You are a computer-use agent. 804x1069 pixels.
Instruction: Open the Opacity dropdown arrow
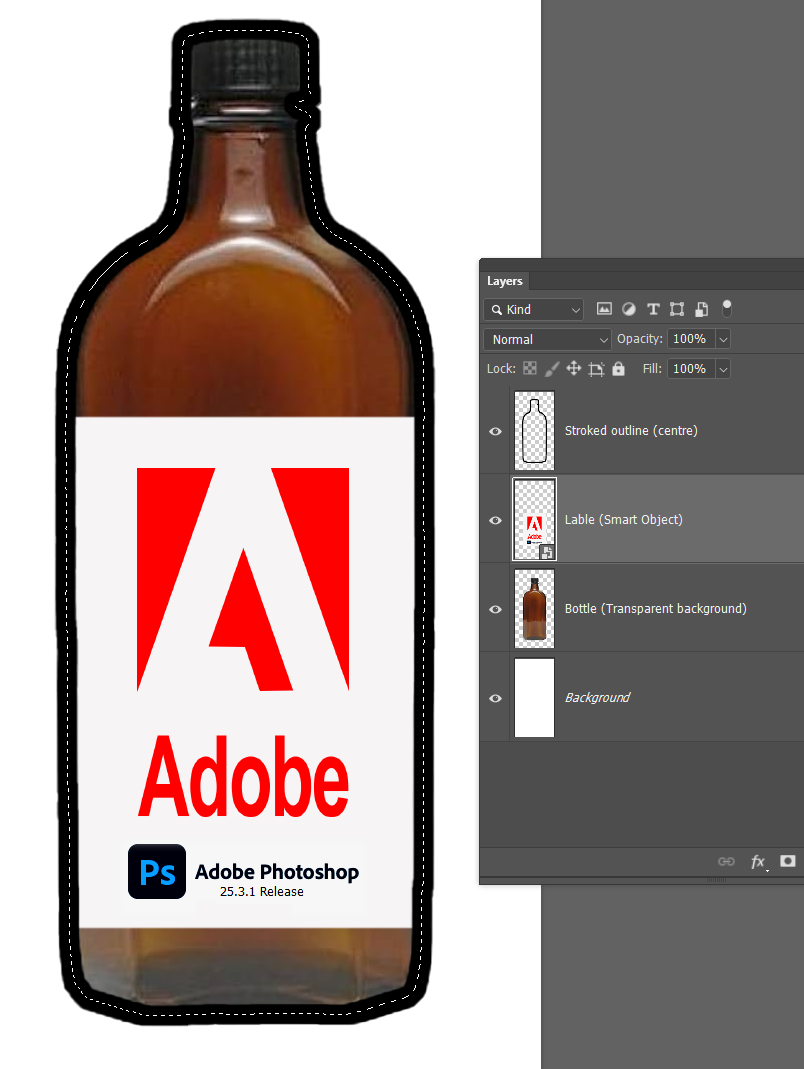pyautogui.click(x=722, y=338)
